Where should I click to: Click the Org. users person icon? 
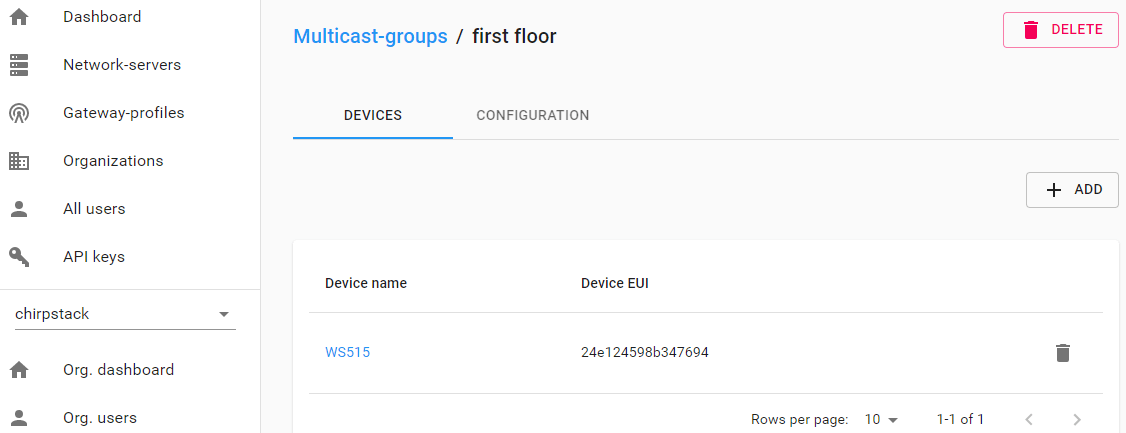[19, 417]
